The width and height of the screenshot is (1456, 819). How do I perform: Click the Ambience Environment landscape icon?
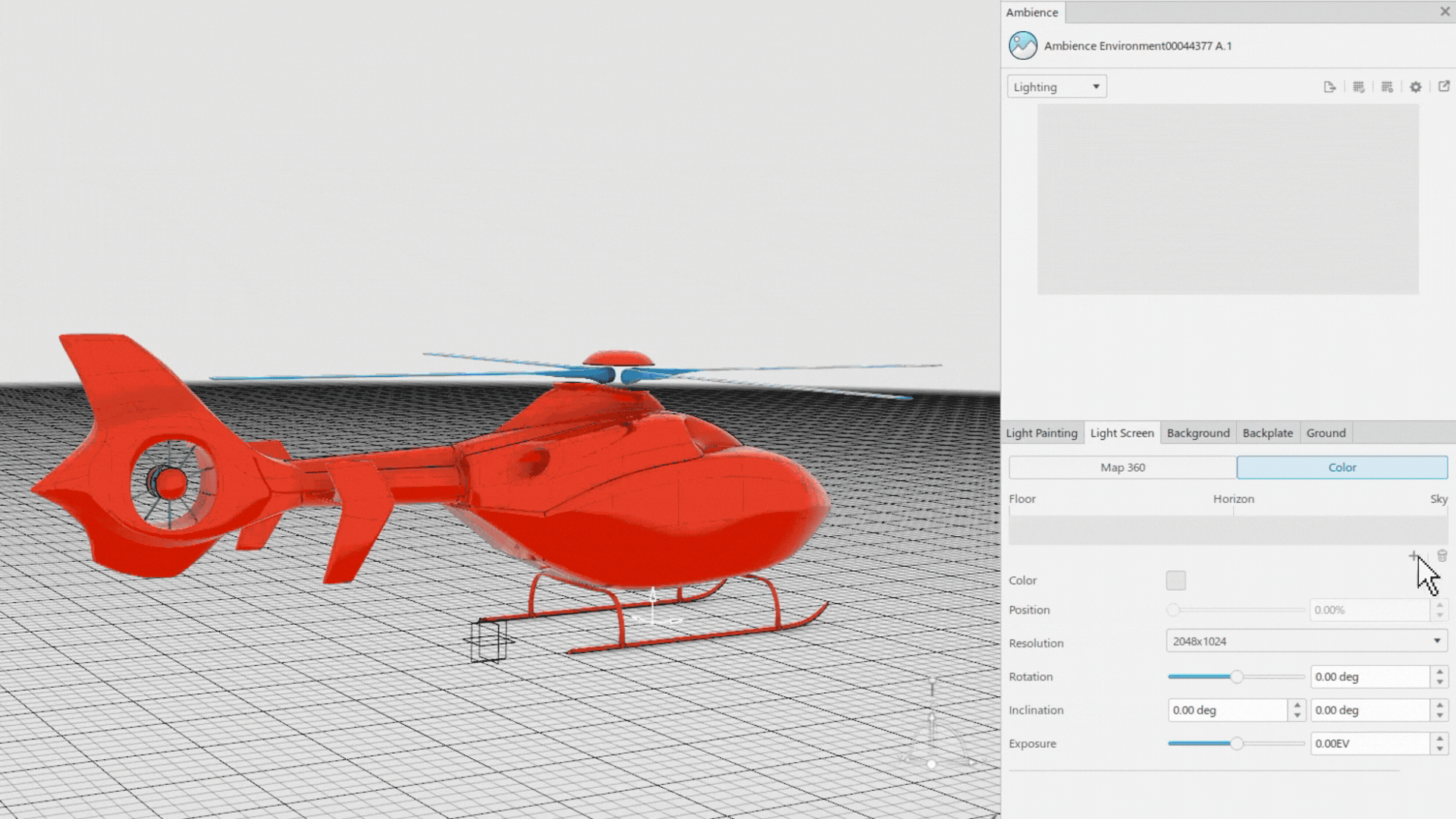tap(1023, 45)
